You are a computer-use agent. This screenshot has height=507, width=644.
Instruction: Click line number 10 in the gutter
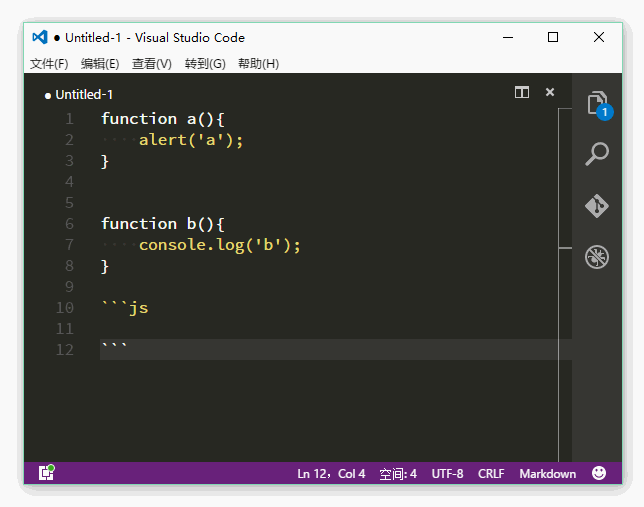pos(65,308)
